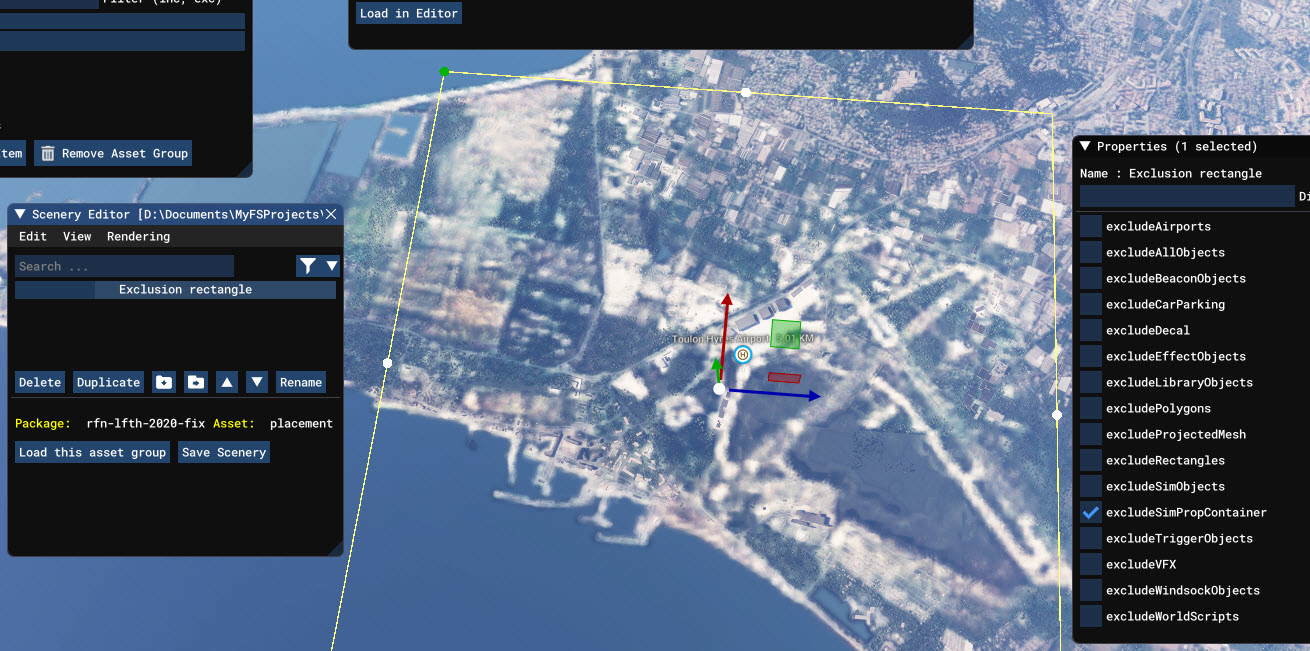The image size is (1310, 651).
Task: Enable excludeDecal checkbox
Action: tap(1091, 330)
